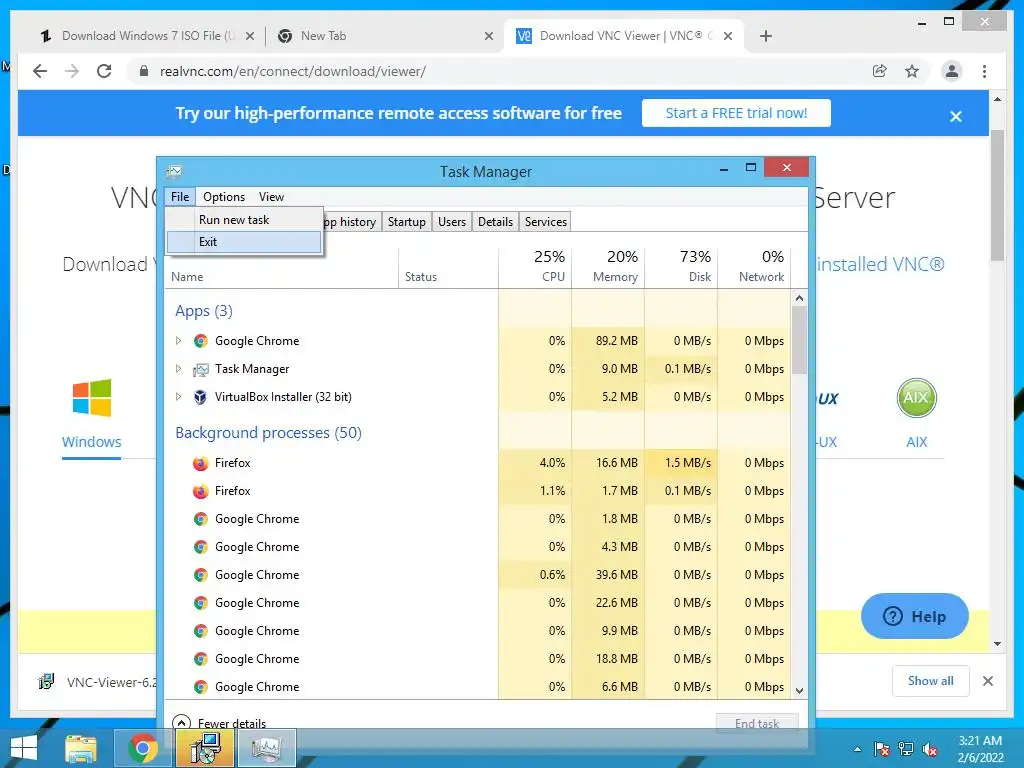
Task: Click the process list scrollbar up arrow
Action: point(799,298)
